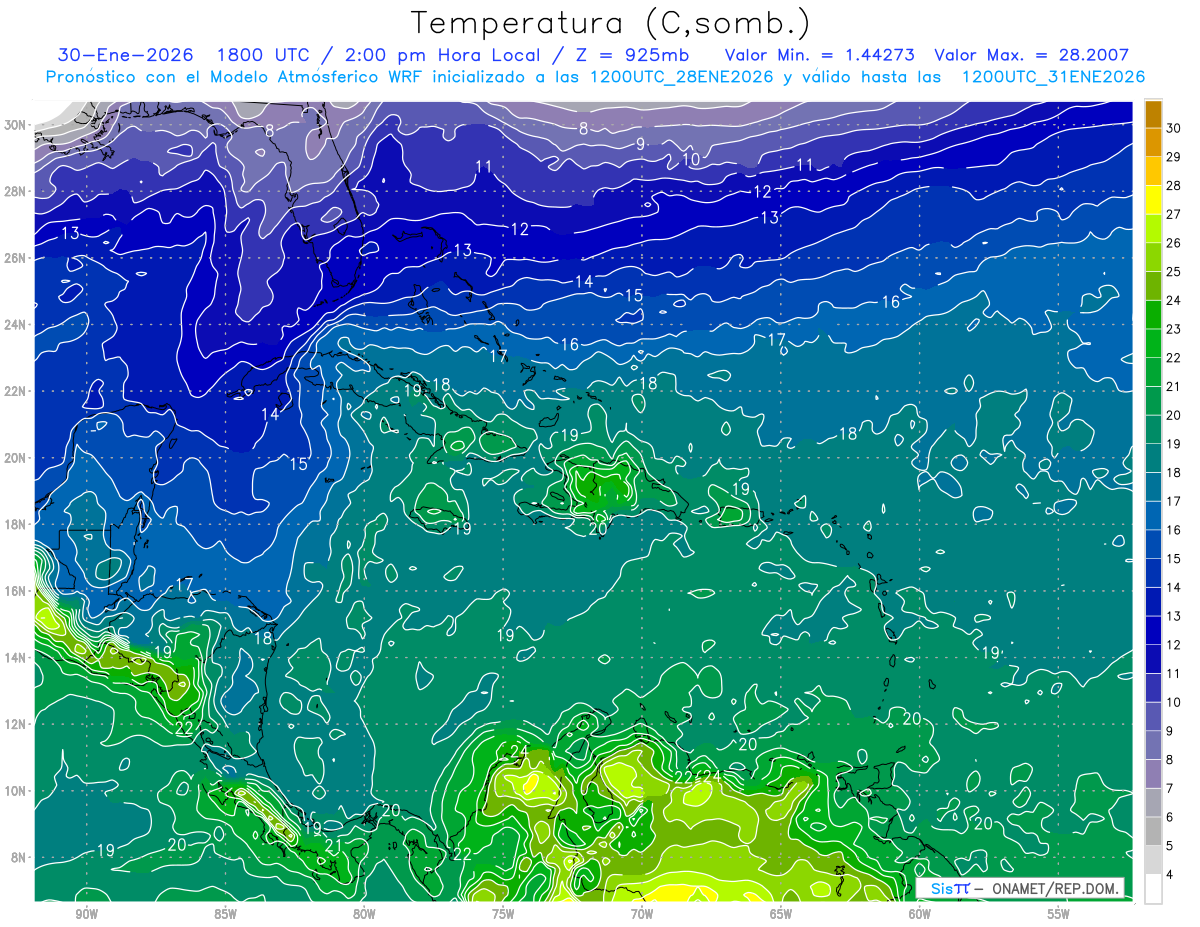Click the orange-brown swatch beside 30 in legend
The image size is (1200, 927).
click(1153, 114)
